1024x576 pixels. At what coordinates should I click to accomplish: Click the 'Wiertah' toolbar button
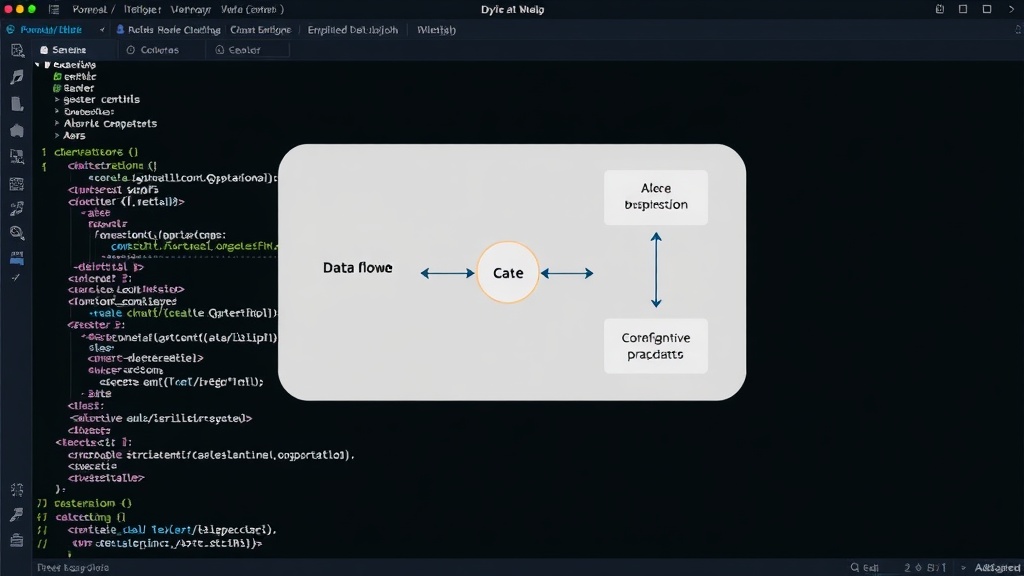point(436,29)
